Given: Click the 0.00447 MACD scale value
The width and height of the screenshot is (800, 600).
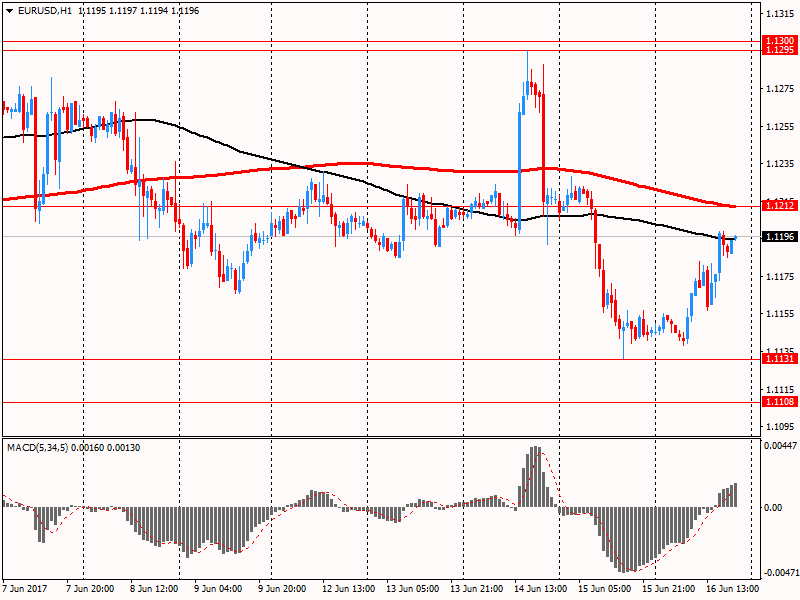Looking at the screenshot, I should (x=780, y=446).
